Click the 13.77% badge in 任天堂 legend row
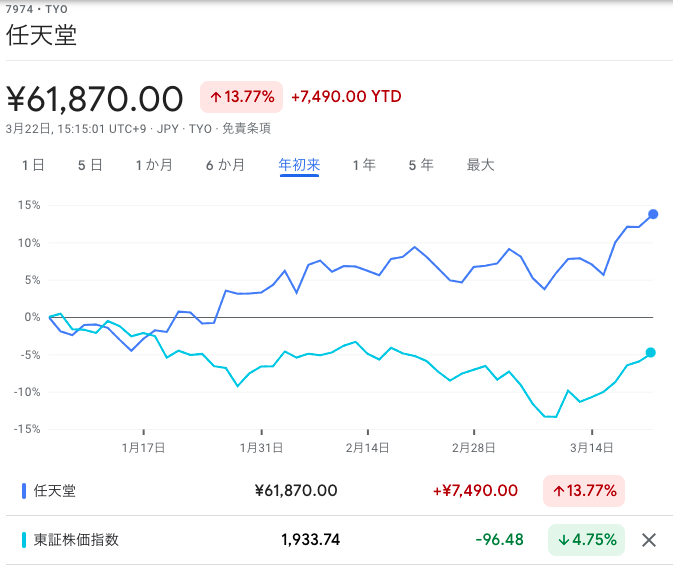The height and width of the screenshot is (566, 673). (x=584, y=491)
